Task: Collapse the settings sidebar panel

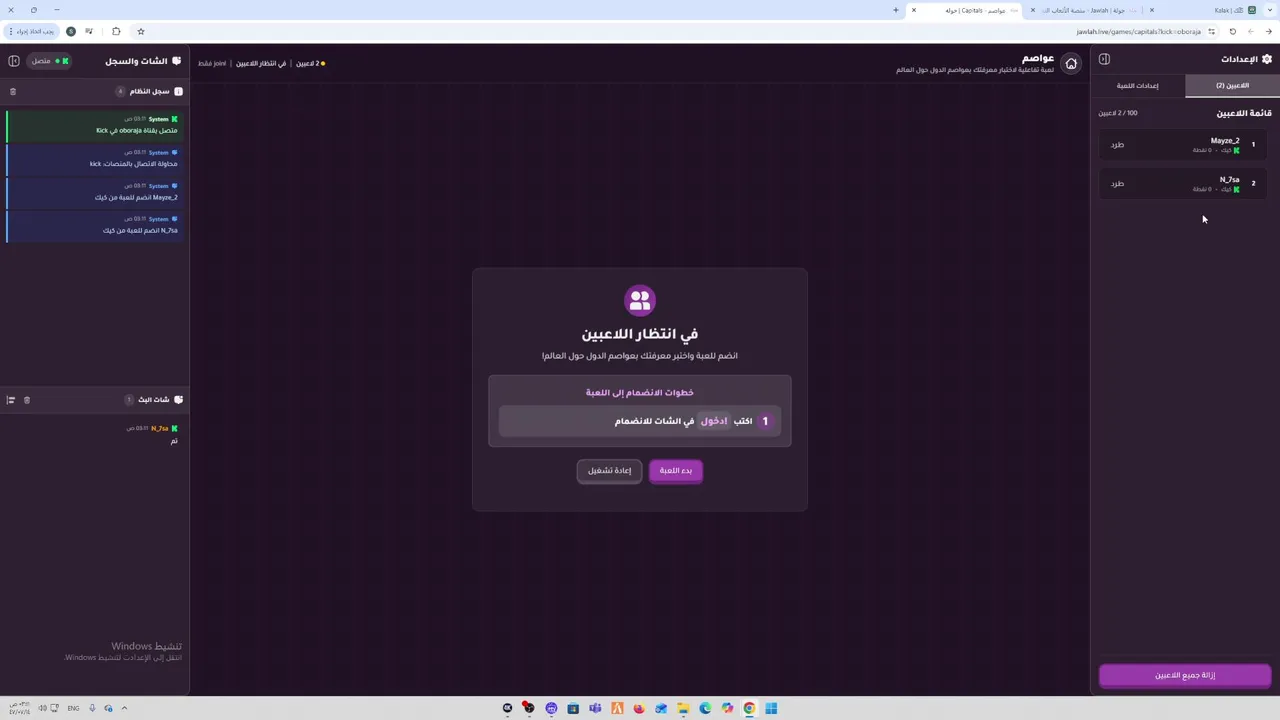Action: (1104, 59)
